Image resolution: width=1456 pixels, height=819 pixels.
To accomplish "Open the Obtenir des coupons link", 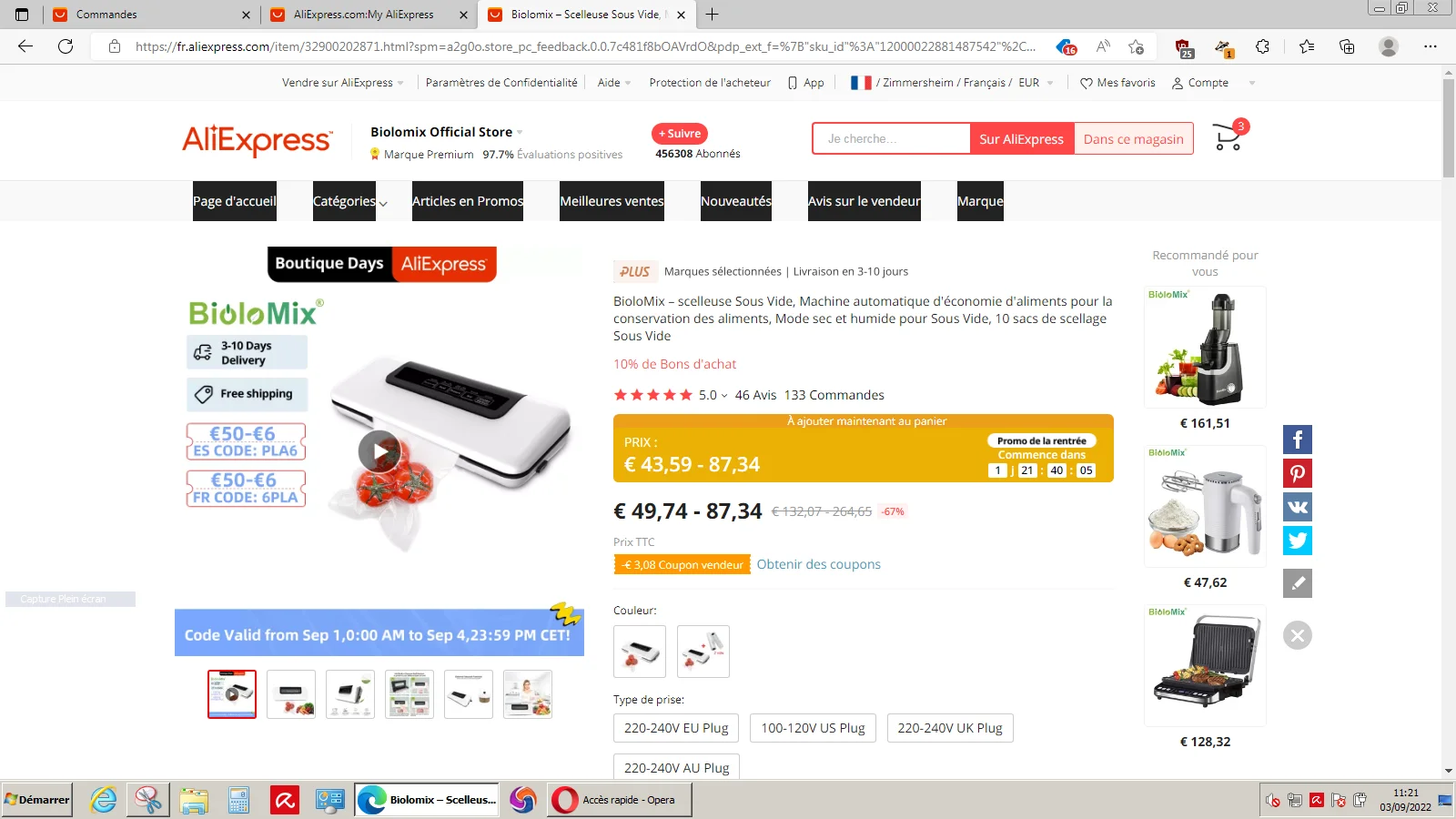I will click(x=818, y=564).
